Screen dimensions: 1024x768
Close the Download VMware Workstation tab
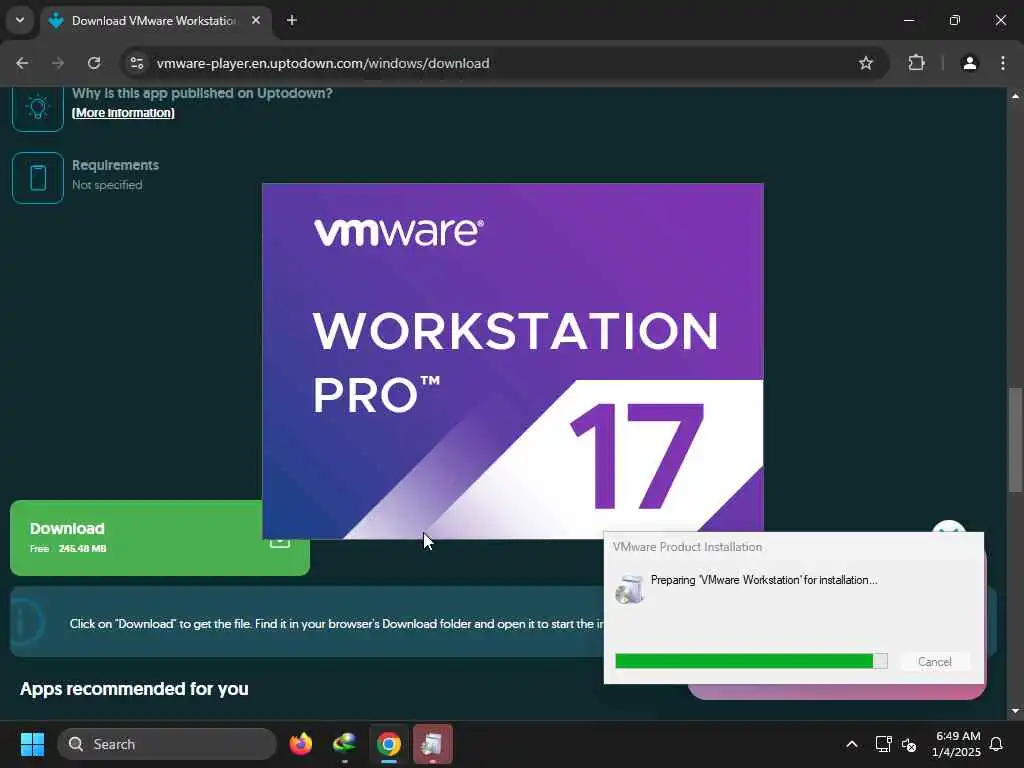pos(256,21)
